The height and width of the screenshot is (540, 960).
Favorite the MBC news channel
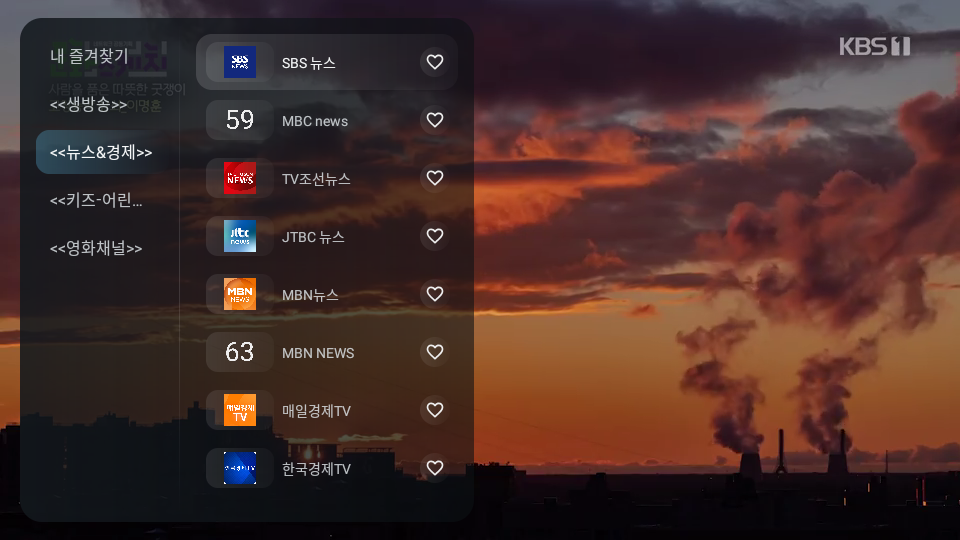(x=435, y=120)
